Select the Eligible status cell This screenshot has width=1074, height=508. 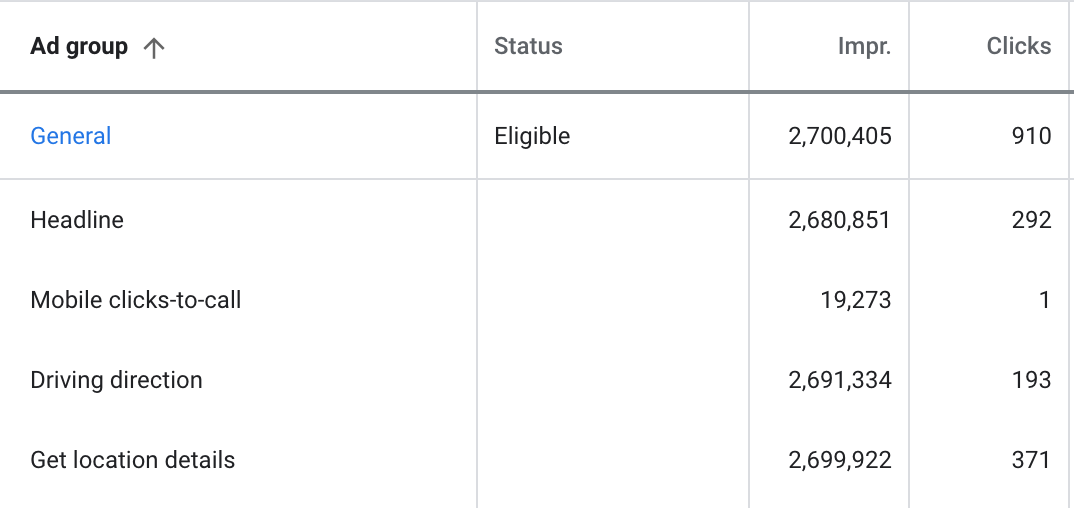(532, 136)
